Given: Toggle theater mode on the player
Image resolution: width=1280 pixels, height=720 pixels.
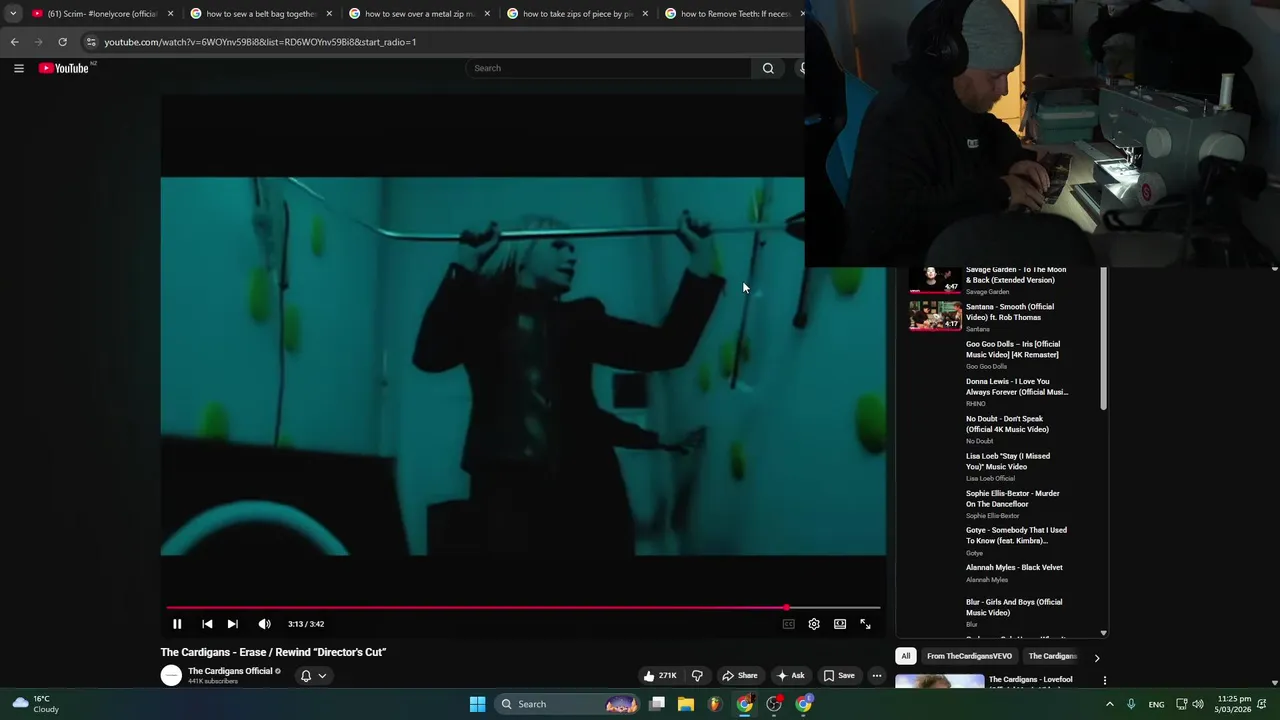Looking at the screenshot, I should coord(840,624).
